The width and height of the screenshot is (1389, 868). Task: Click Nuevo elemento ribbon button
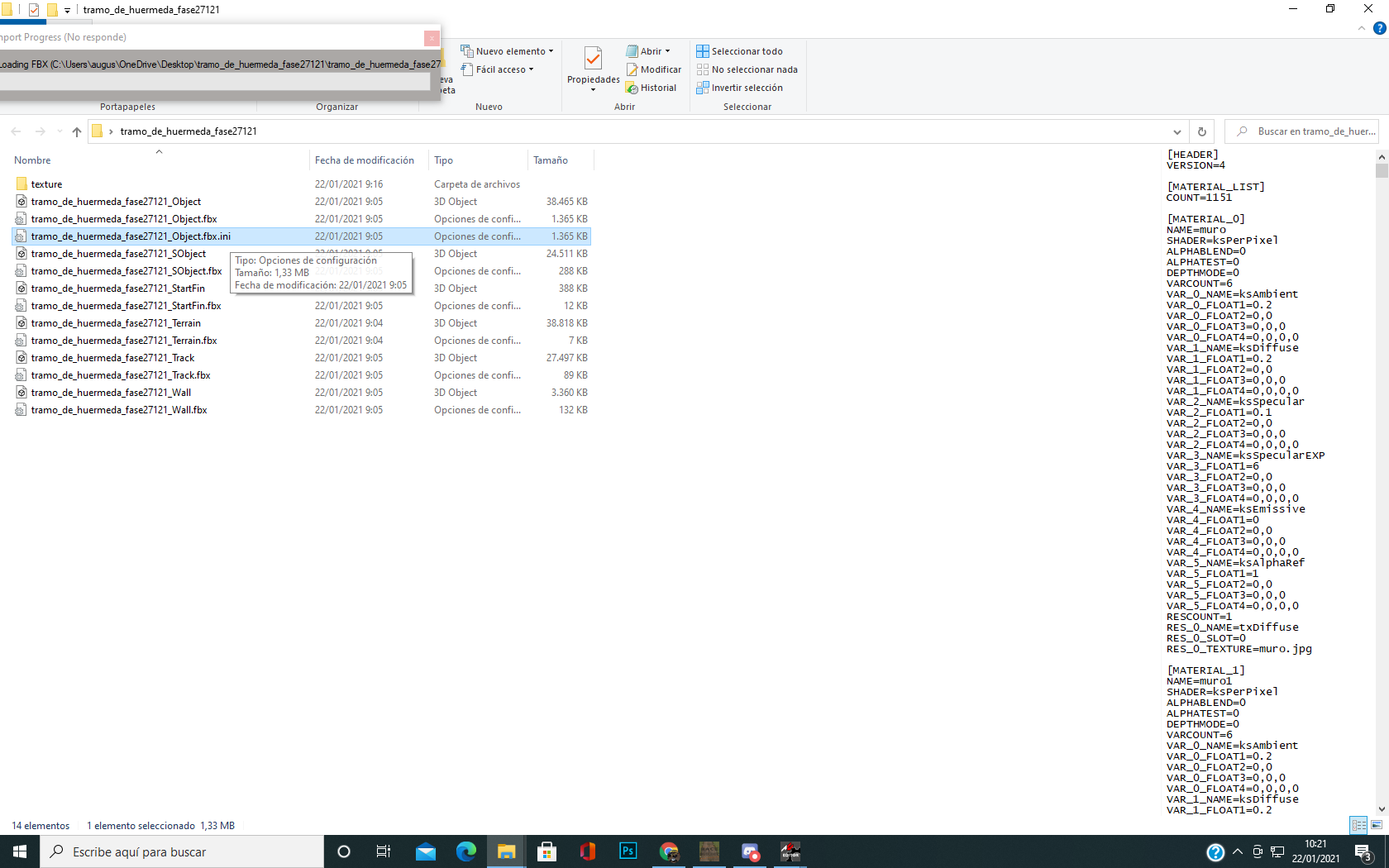(x=507, y=51)
